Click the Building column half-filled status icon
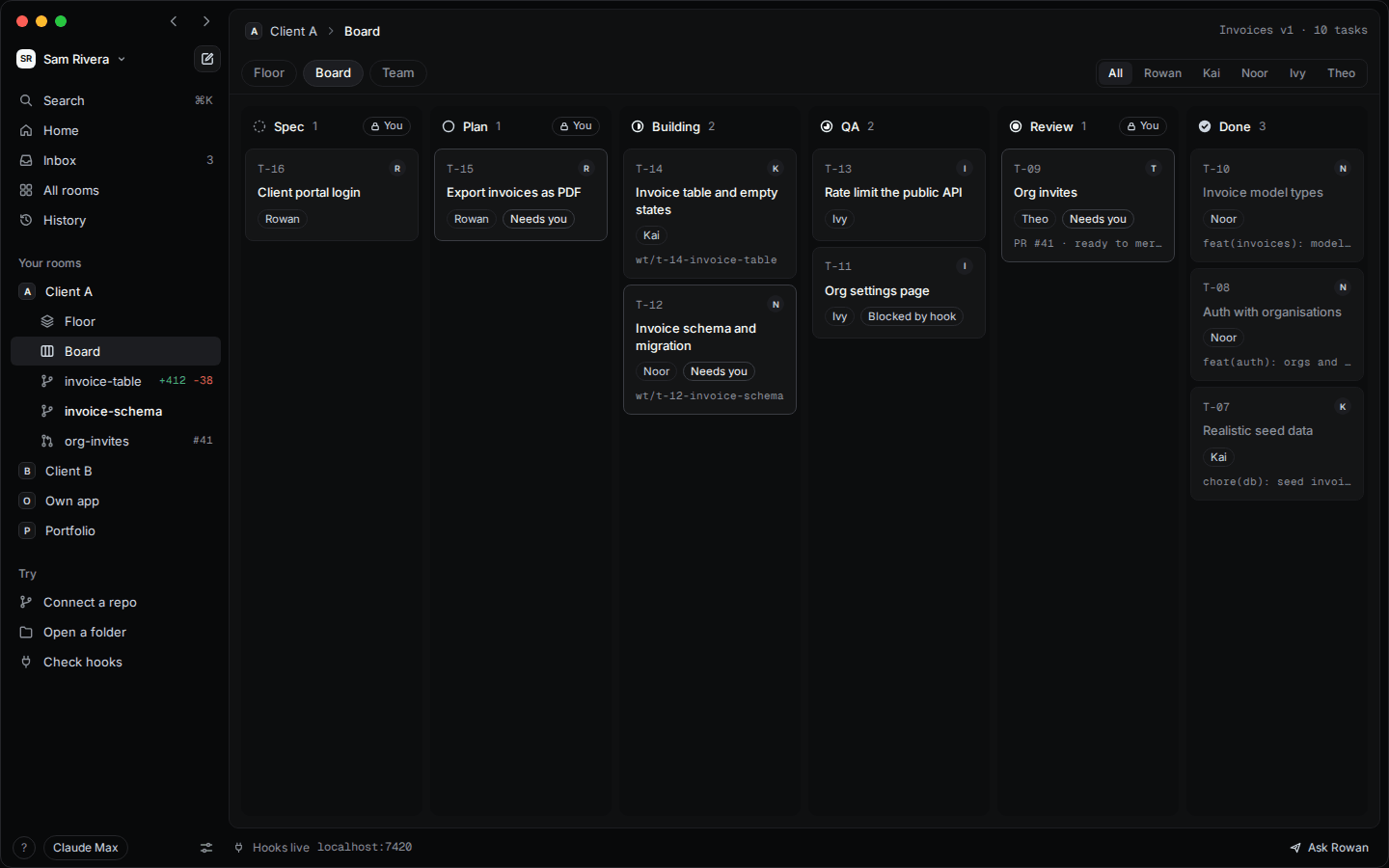The width and height of the screenshot is (1389, 868). 638,126
